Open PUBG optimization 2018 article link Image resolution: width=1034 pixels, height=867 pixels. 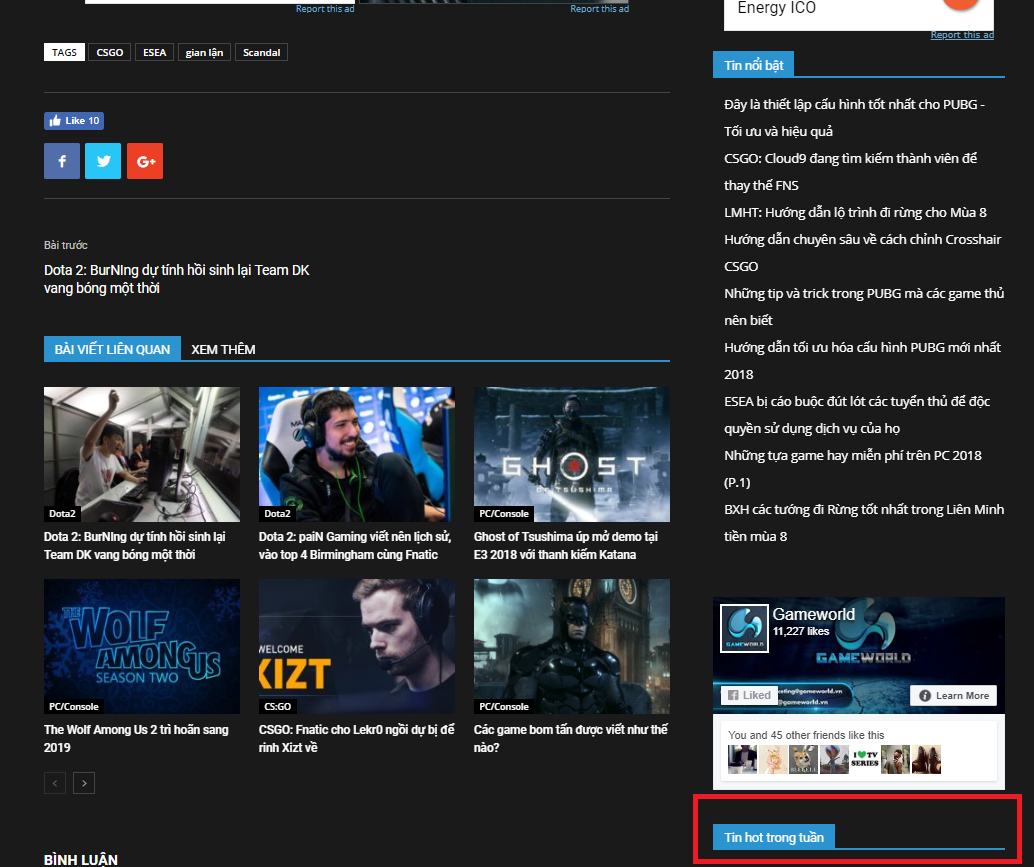863,361
